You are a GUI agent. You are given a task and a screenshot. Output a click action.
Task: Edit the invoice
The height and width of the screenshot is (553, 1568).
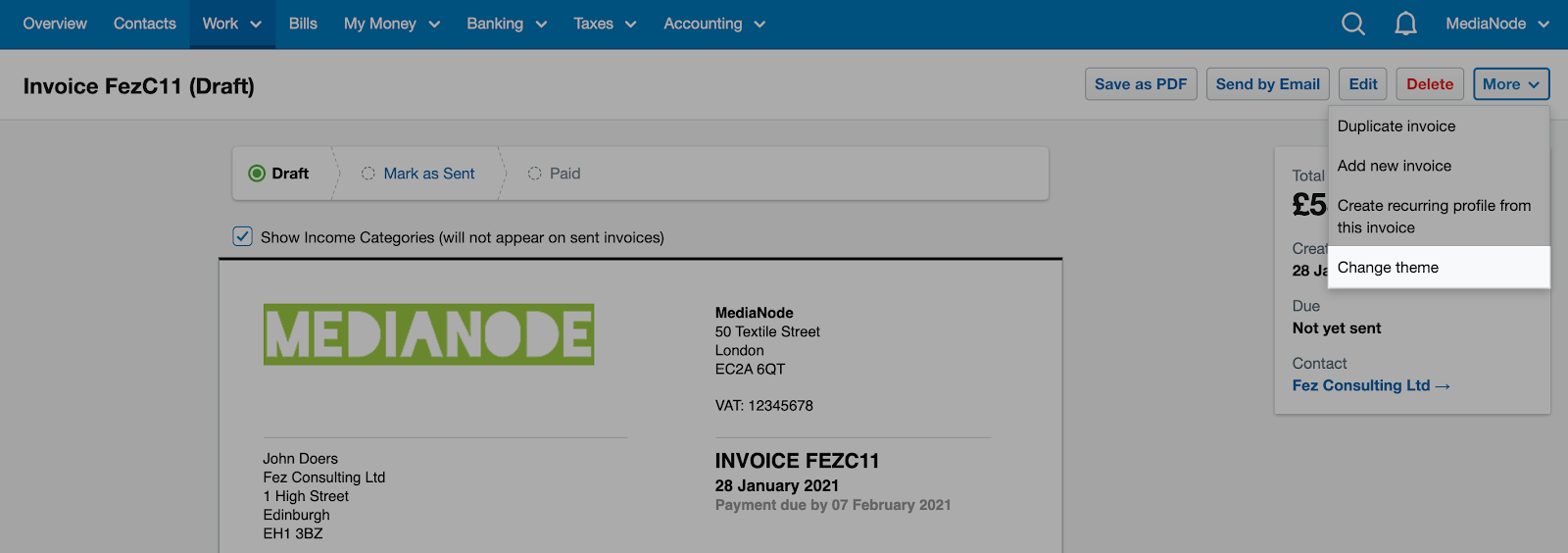tap(1363, 84)
